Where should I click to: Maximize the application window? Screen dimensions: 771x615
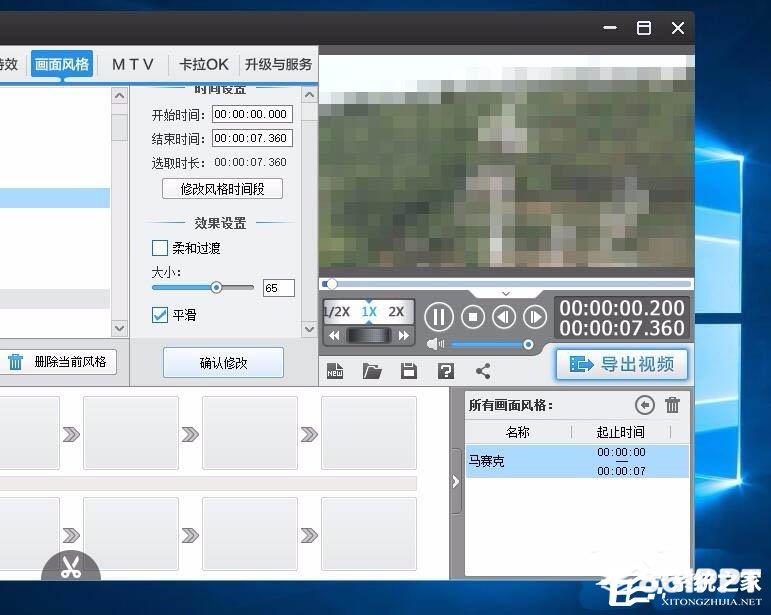644,28
